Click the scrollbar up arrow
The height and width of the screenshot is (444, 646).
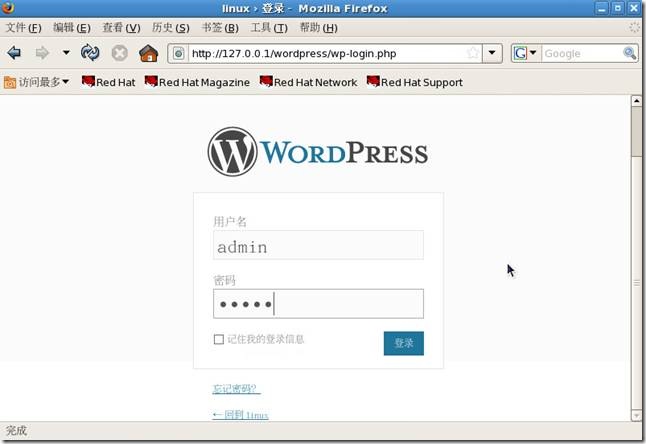tap(637, 100)
